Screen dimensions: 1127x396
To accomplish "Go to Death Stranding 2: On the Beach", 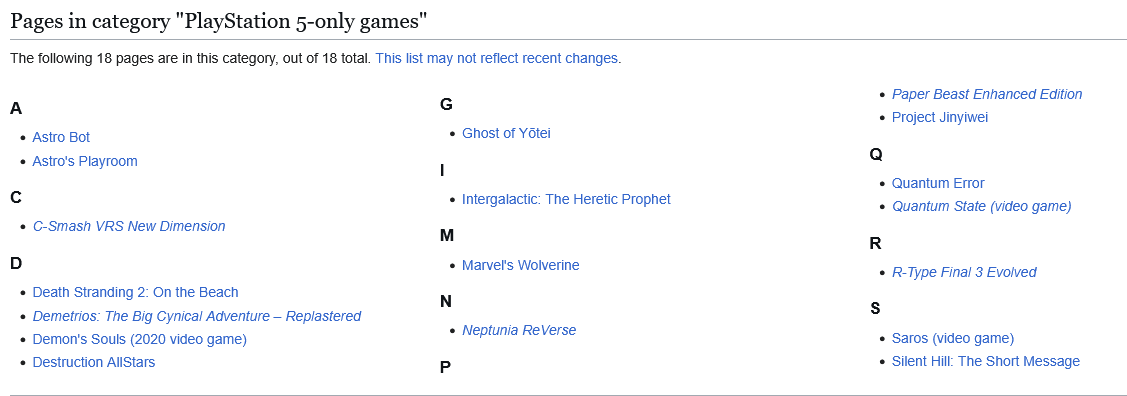I will click(x=135, y=293).
